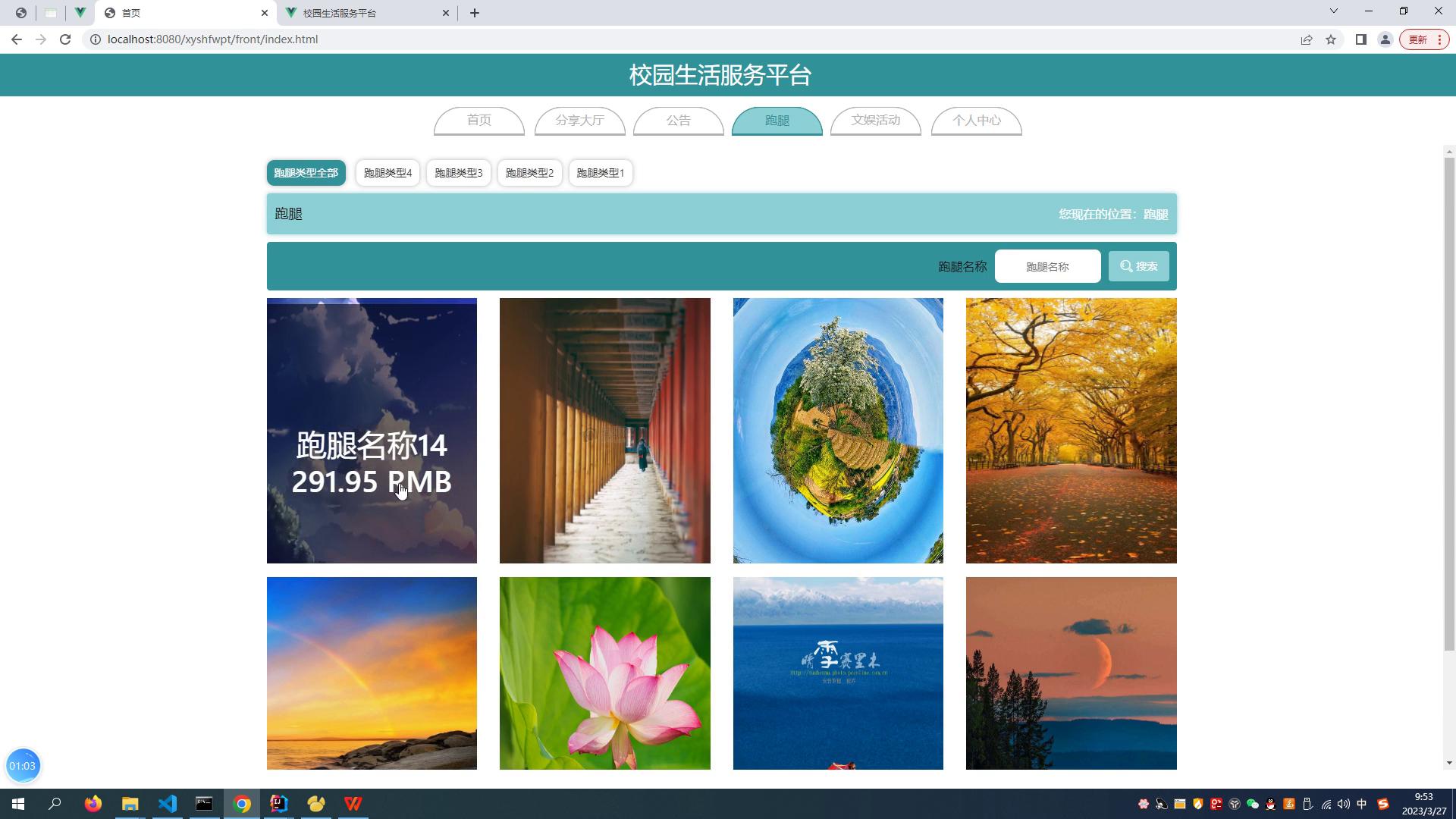Viewport: 1456px width, 819px height.
Task: Open the autumn trees photo card
Action: (x=1072, y=431)
